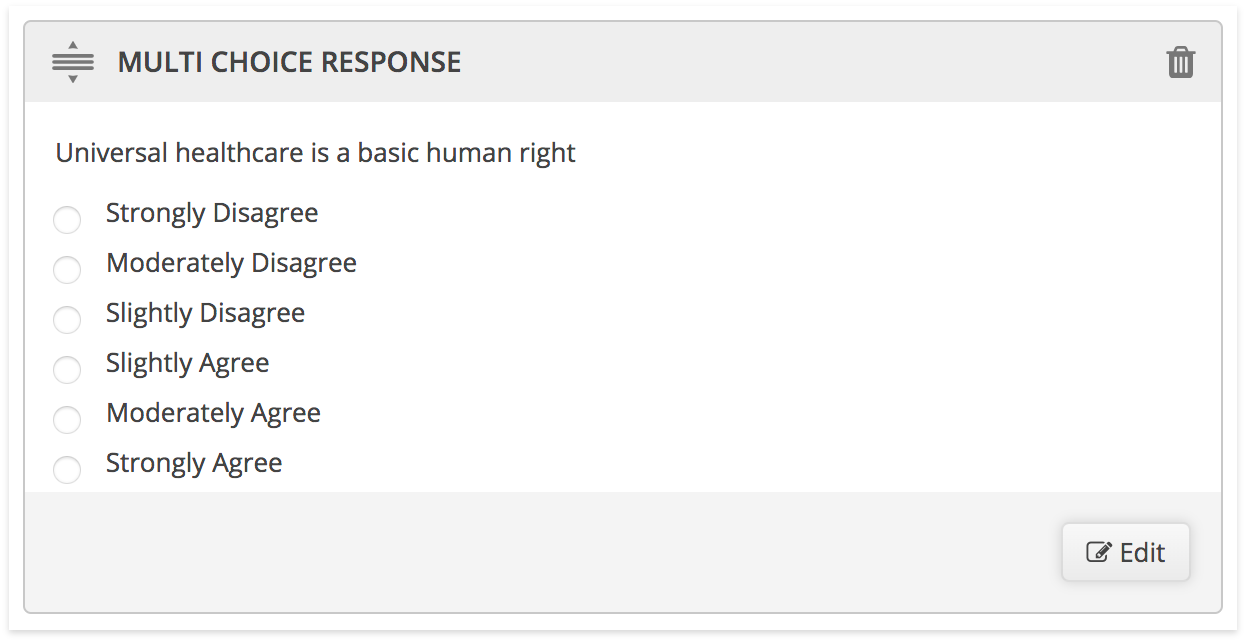Mark the Moderately Agree radio button
1246x642 pixels.
pyautogui.click(x=67, y=420)
